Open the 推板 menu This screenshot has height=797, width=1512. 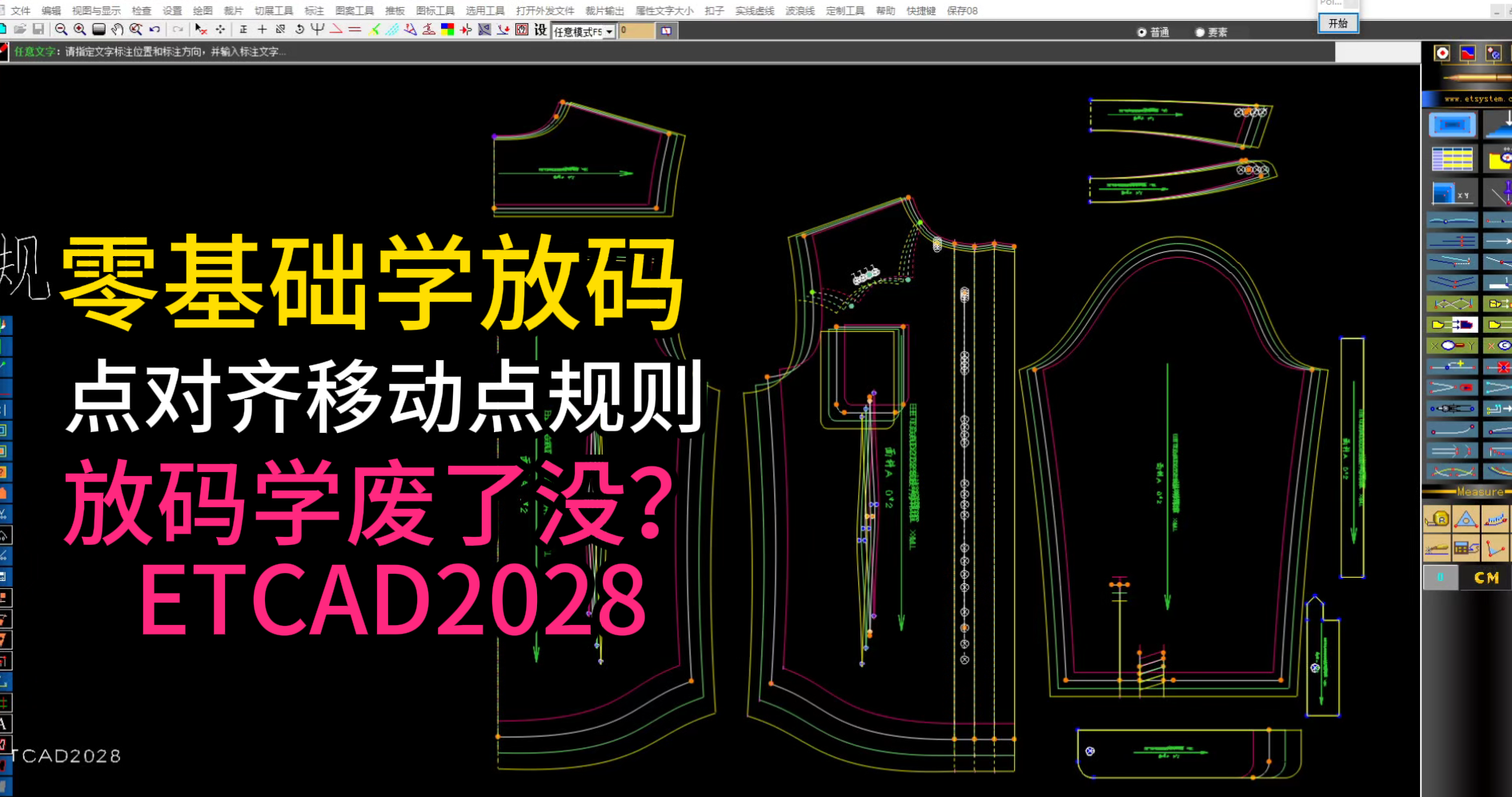point(395,10)
